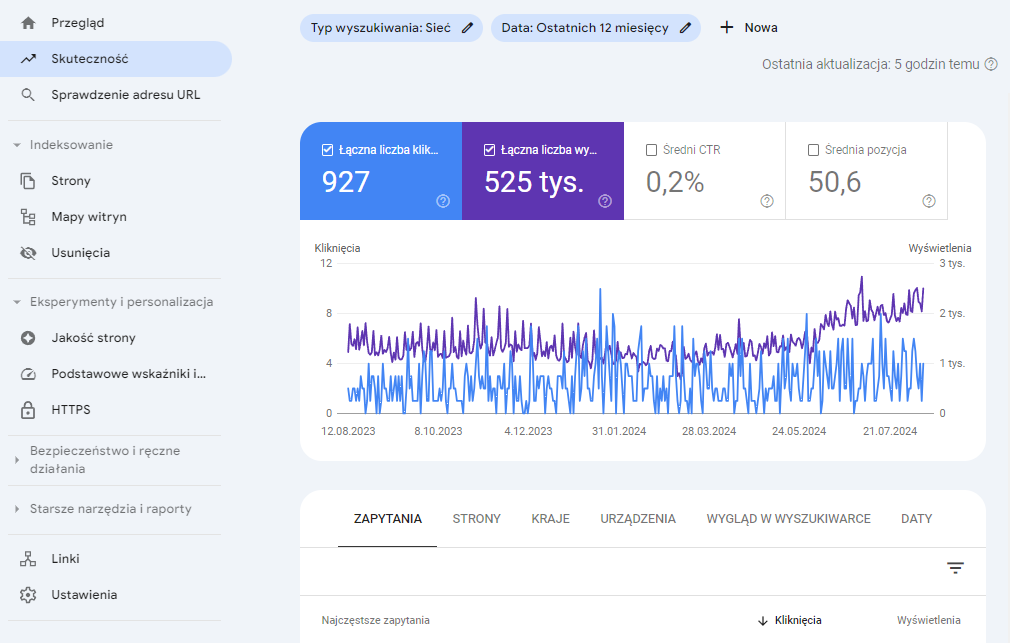Switch to the URZĄDZENIA tab

point(638,519)
